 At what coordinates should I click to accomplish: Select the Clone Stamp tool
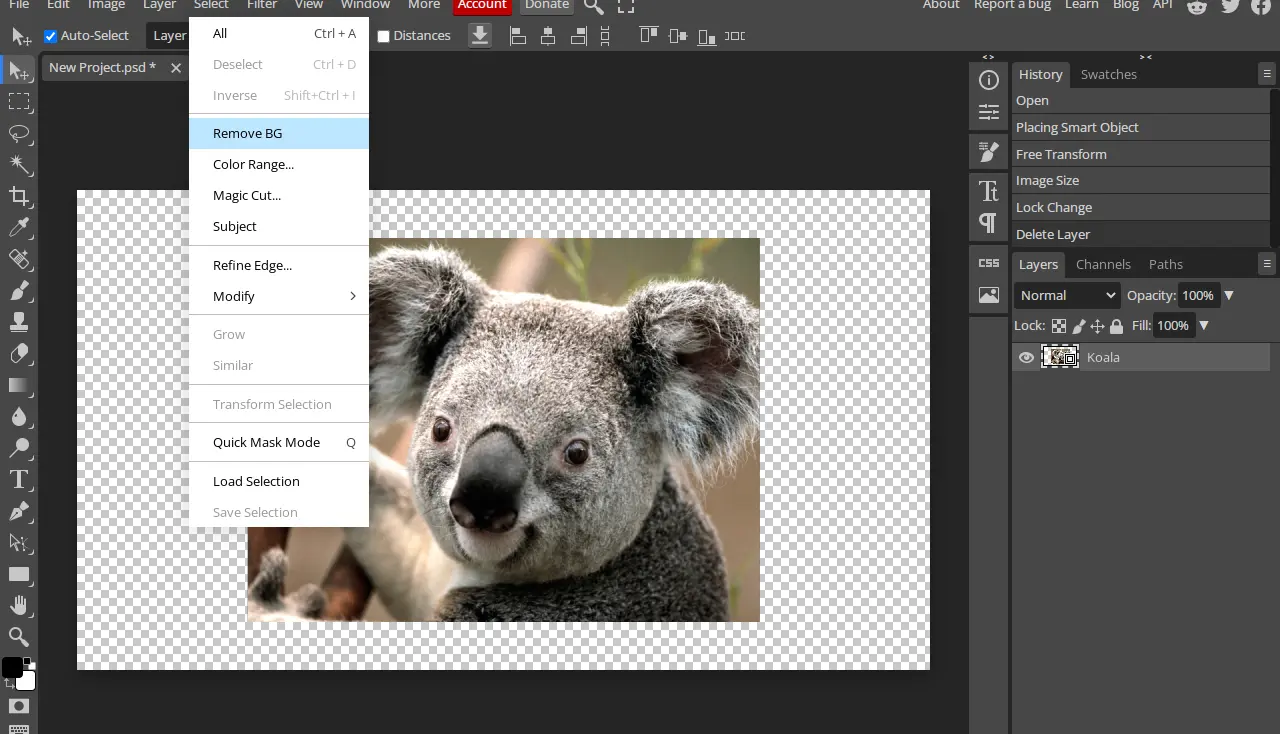18,322
